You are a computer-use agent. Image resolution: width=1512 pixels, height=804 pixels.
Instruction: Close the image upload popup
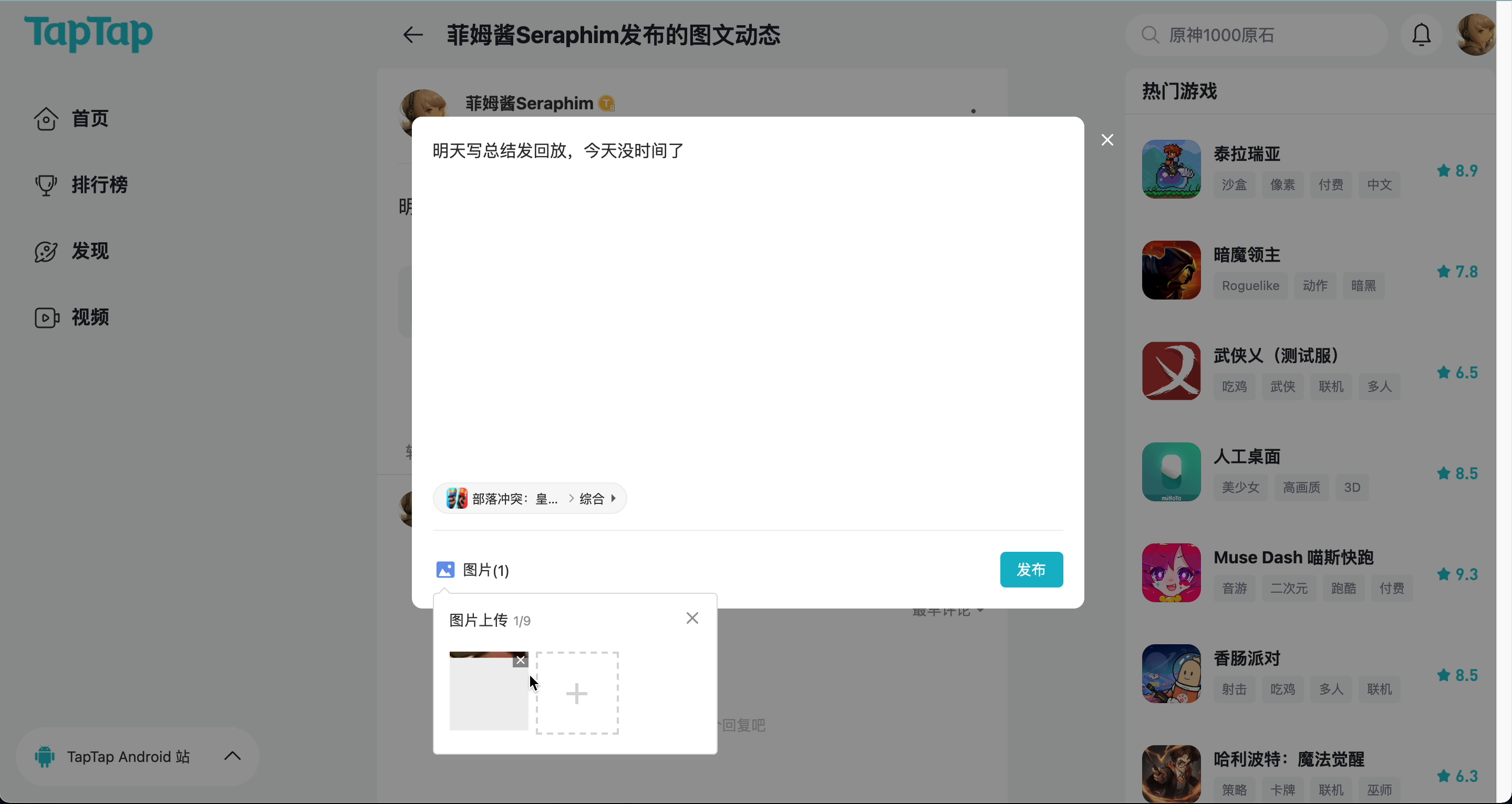692,618
